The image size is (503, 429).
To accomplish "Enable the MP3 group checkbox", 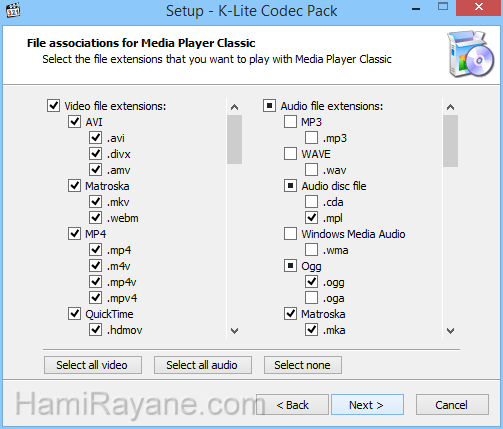I will pyautogui.click(x=290, y=121).
